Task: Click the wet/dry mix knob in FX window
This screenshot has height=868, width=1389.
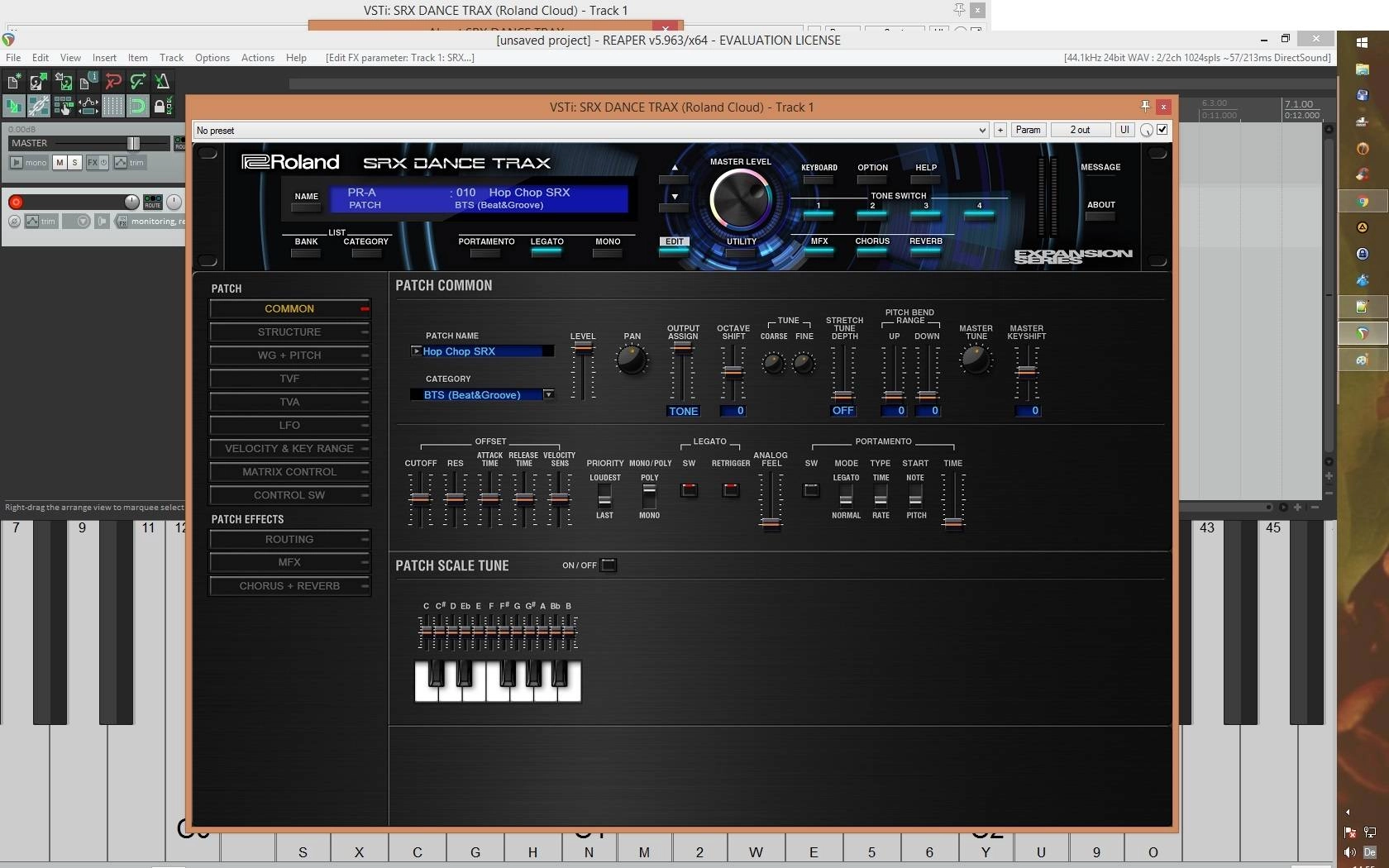Action: click(1147, 130)
